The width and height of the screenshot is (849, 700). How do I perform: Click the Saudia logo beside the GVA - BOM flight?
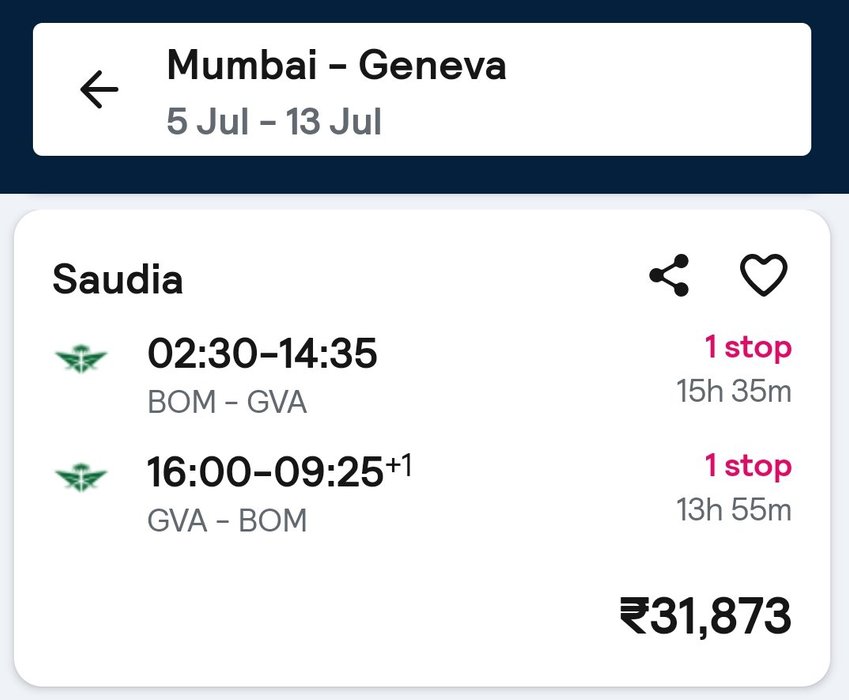[81, 477]
